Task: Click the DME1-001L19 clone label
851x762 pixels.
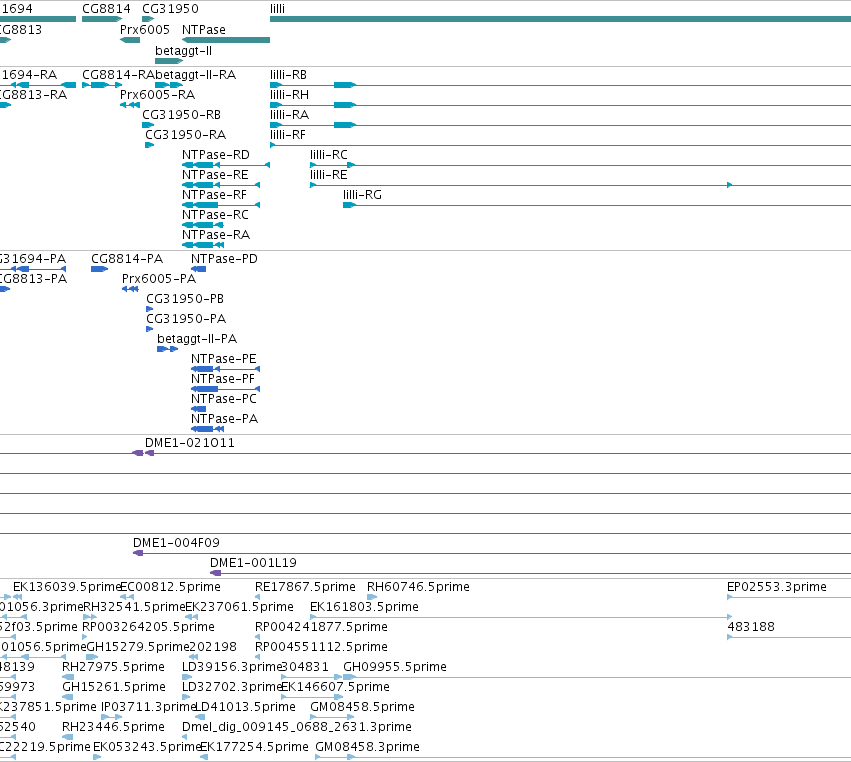Action: (x=253, y=563)
